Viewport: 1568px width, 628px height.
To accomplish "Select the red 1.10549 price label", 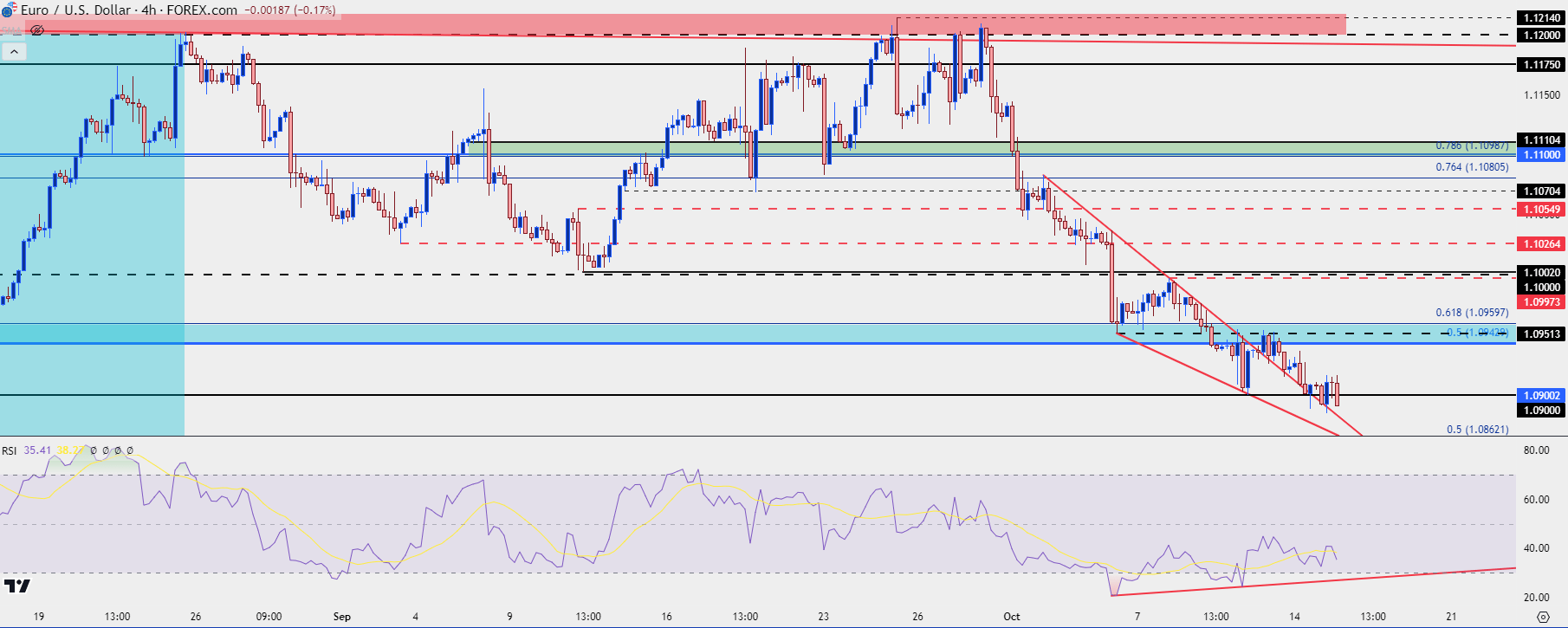I will (x=1542, y=209).
